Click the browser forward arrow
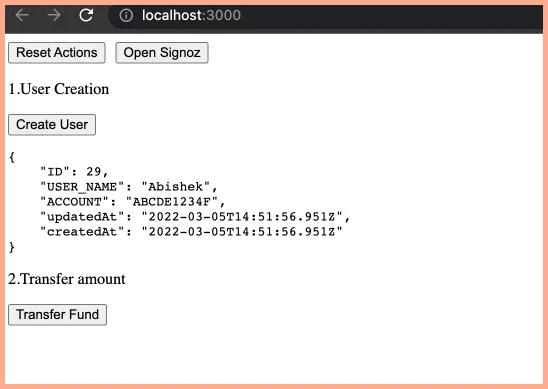The width and height of the screenshot is (548, 389). pyautogui.click(x=54, y=15)
